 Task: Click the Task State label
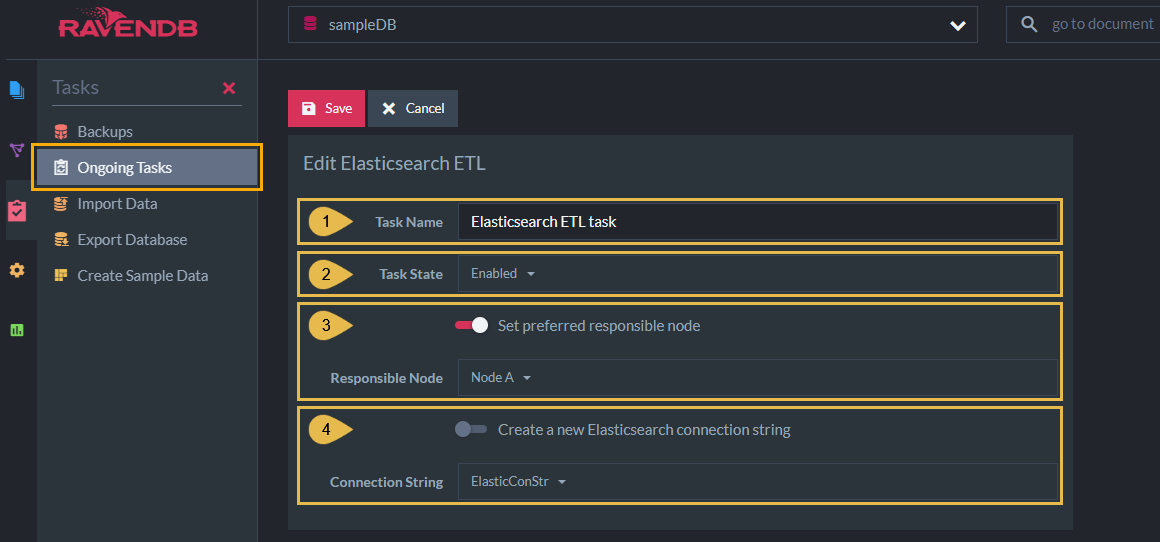point(411,274)
